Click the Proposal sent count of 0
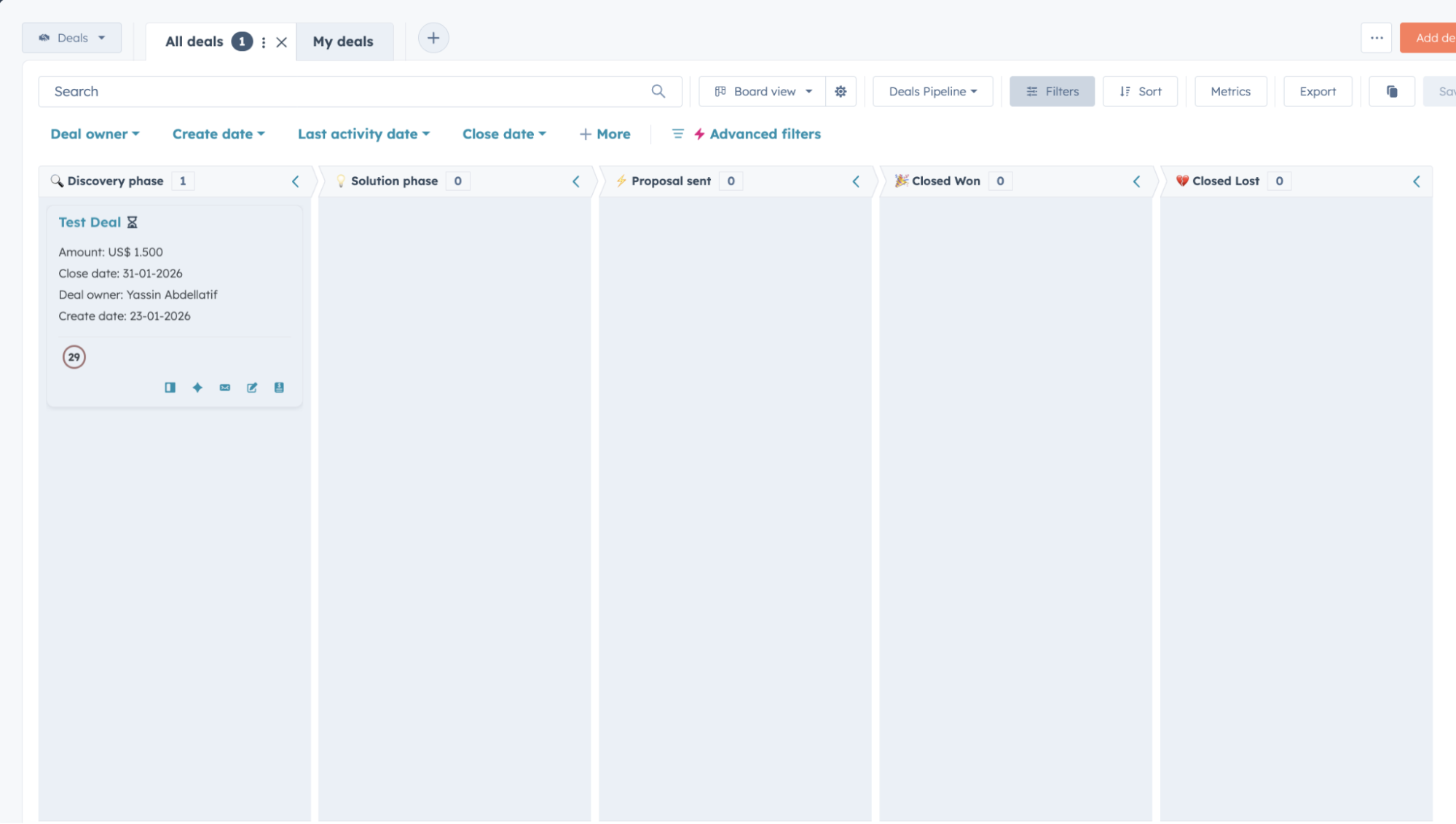This screenshot has width=1456, height=824. pyautogui.click(x=731, y=181)
